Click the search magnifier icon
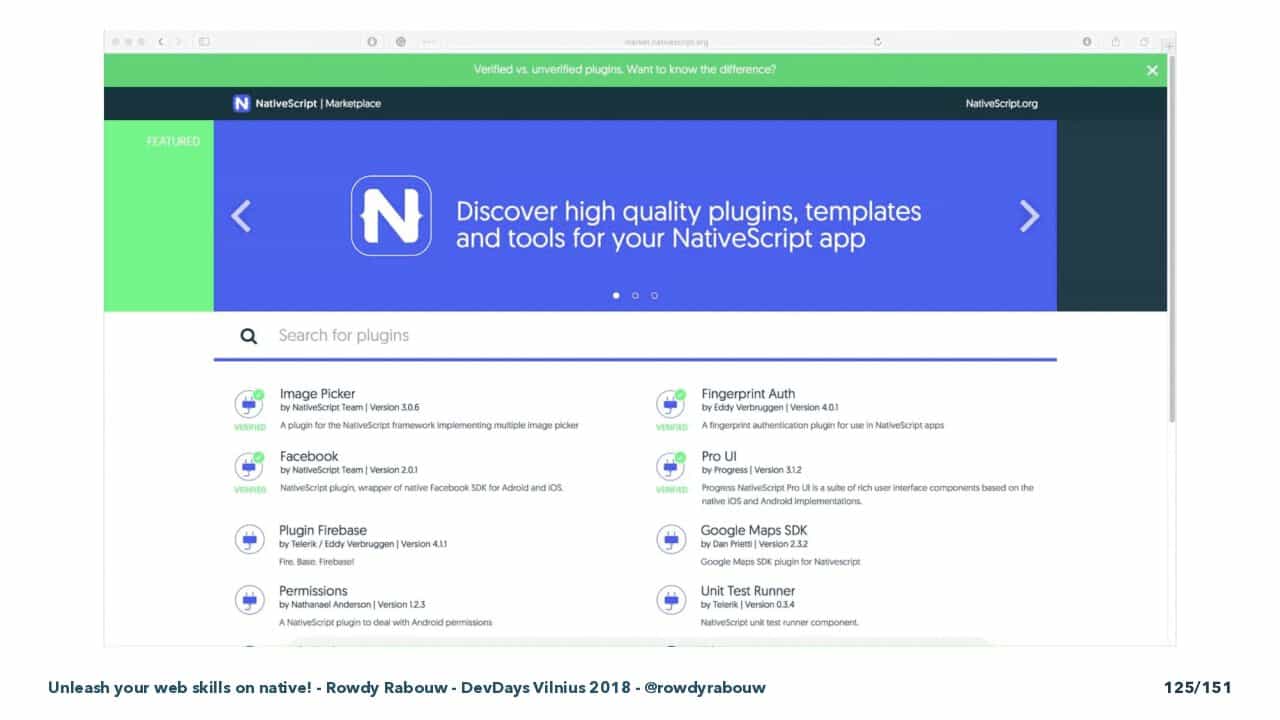The height and width of the screenshot is (720, 1280). [249, 336]
